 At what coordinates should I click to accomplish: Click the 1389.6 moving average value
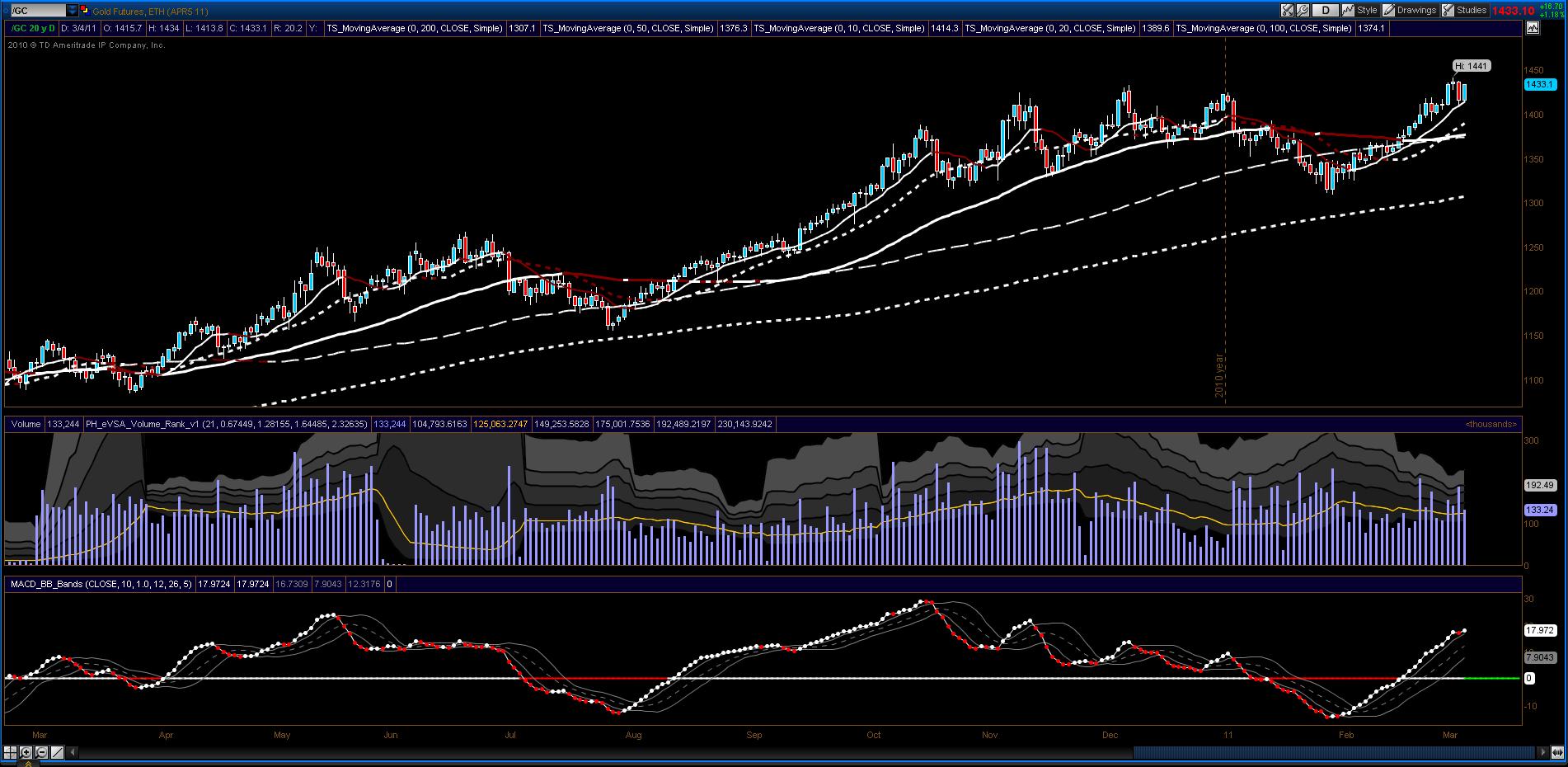tap(1156, 28)
